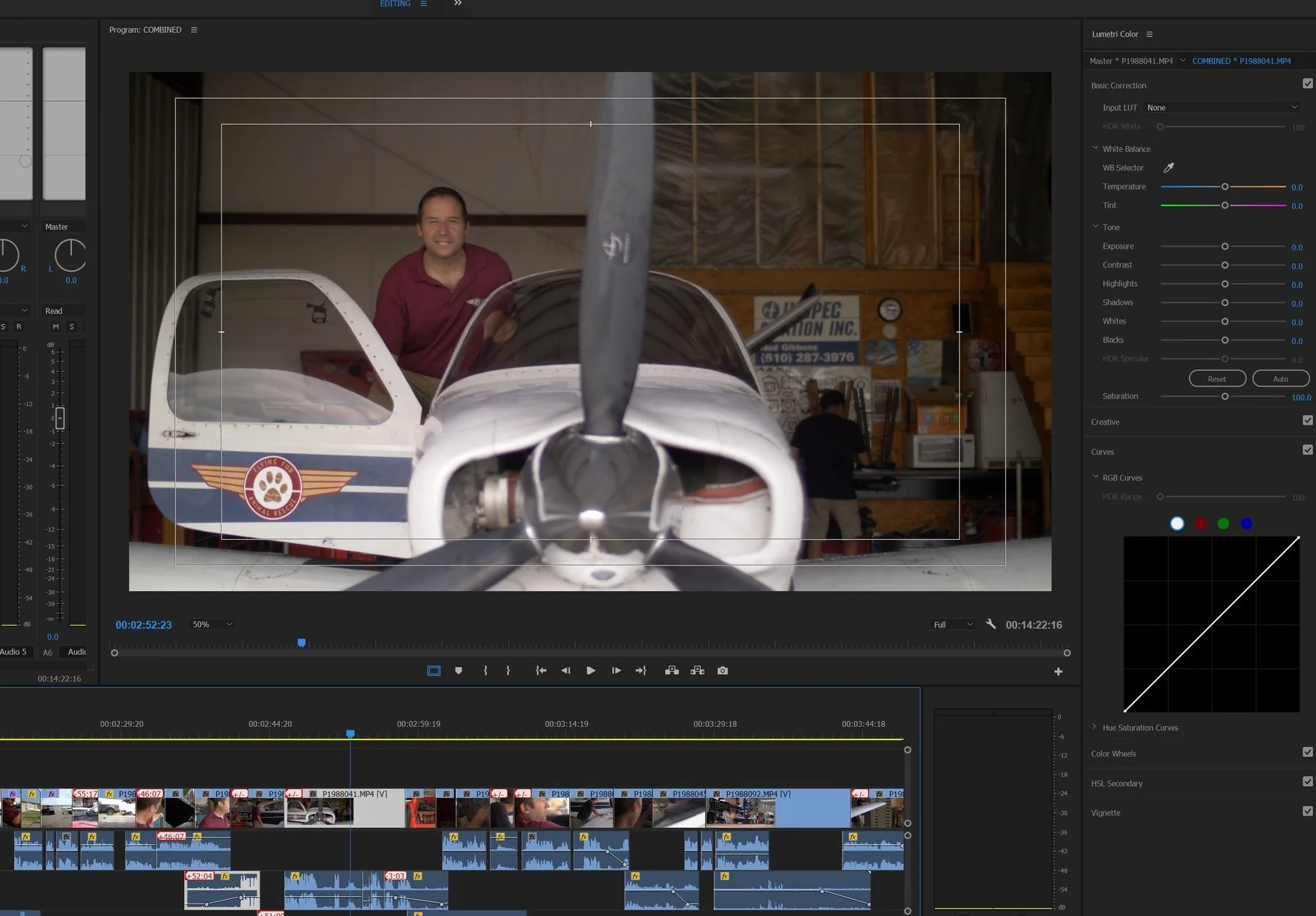This screenshot has height=916, width=1316.
Task: Select the P1988041.MP4 [V] timeline clip
Action: [x=345, y=808]
